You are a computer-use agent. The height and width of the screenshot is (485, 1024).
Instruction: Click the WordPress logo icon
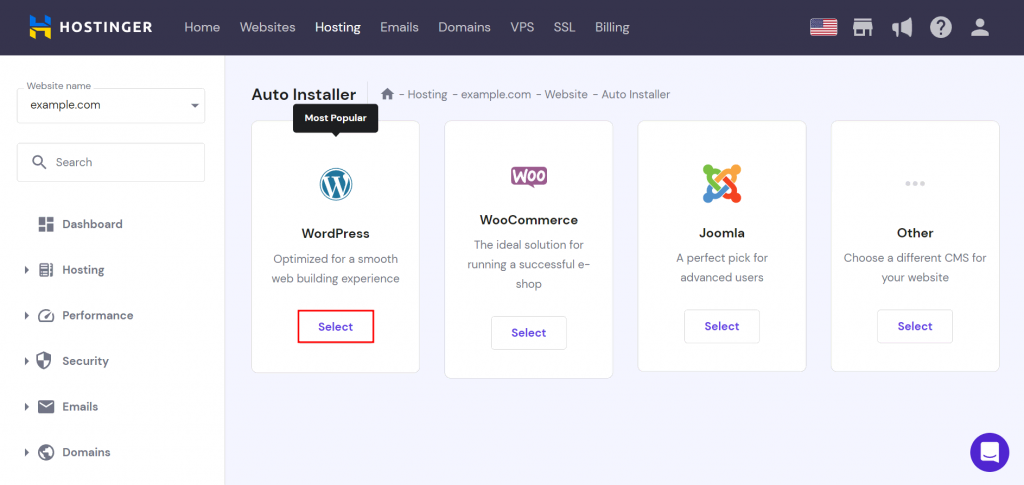pos(336,184)
